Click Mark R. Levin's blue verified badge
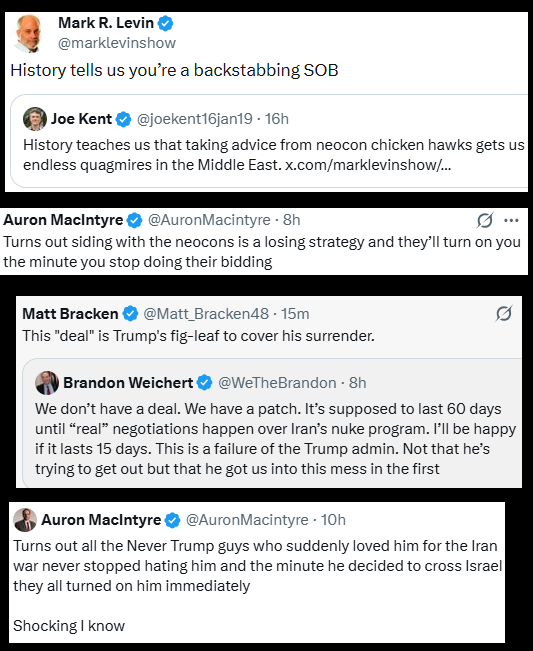Viewport: 533px width, 651px height. [x=166, y=24]
